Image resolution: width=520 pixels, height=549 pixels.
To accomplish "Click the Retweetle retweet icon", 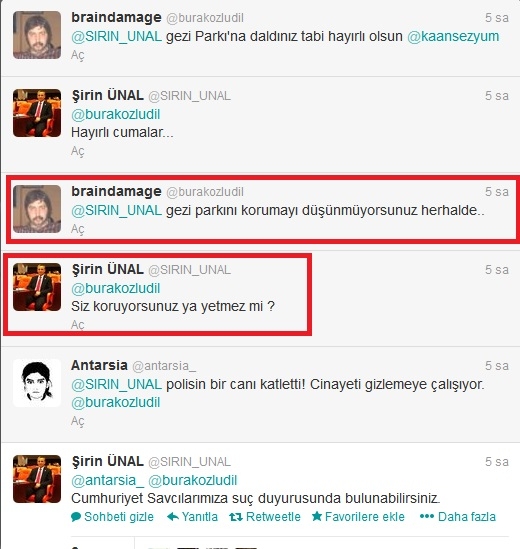I will [236, 517].
